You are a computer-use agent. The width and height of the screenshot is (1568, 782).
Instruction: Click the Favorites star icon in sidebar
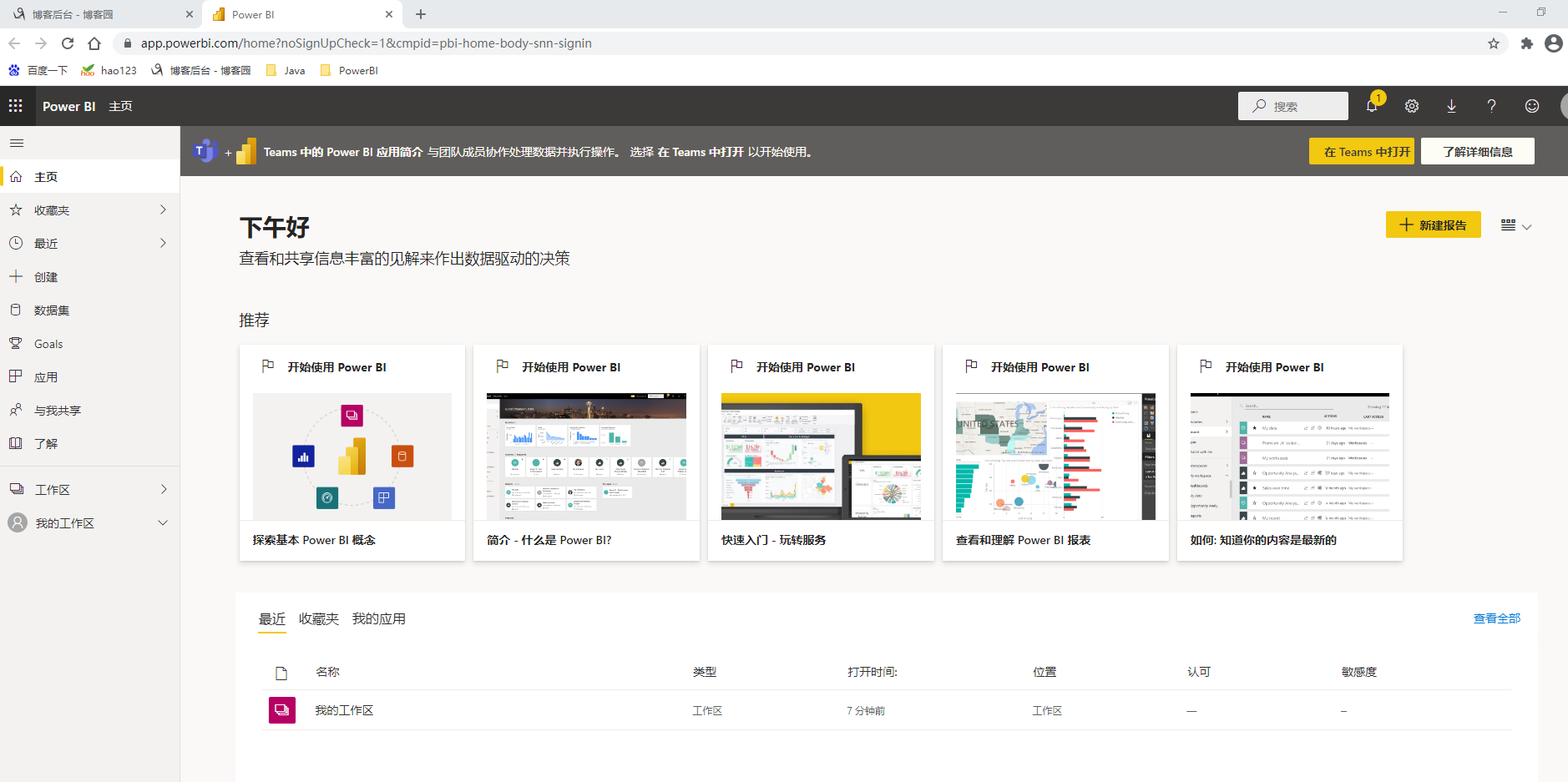point(16,210)
